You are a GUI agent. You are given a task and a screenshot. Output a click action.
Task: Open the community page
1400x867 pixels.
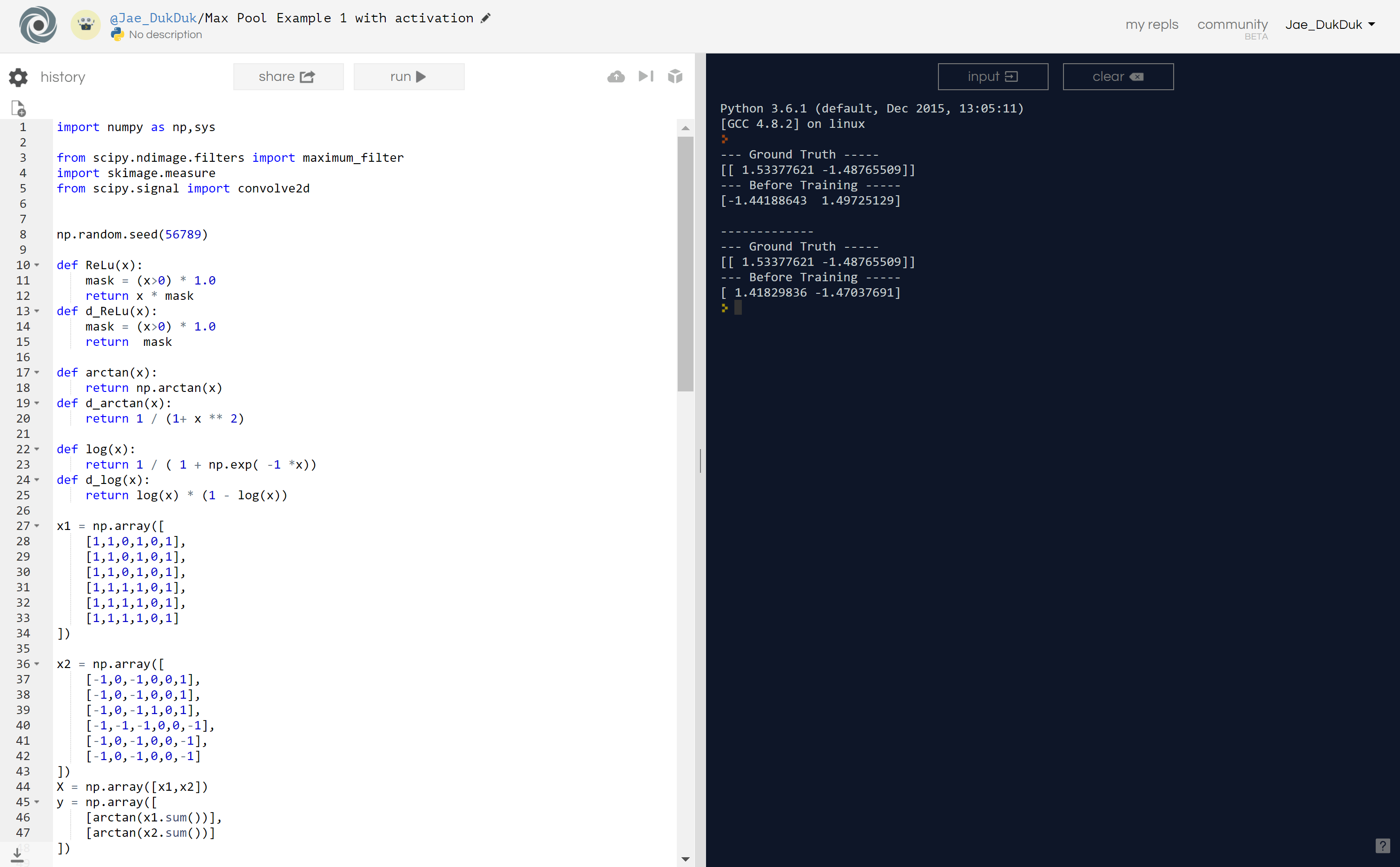pos(1232,25)
